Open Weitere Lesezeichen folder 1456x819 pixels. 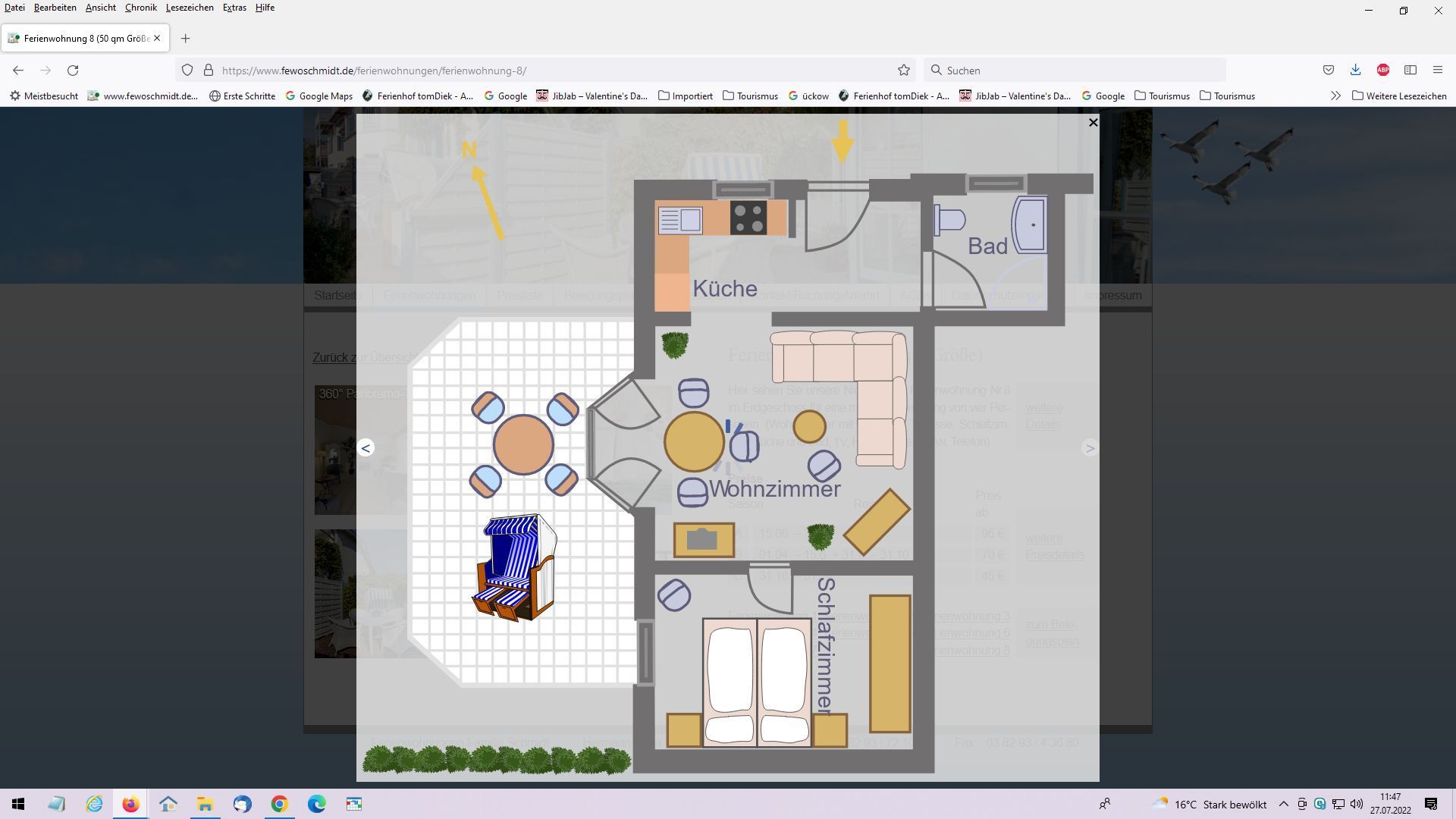(1398, 96)
